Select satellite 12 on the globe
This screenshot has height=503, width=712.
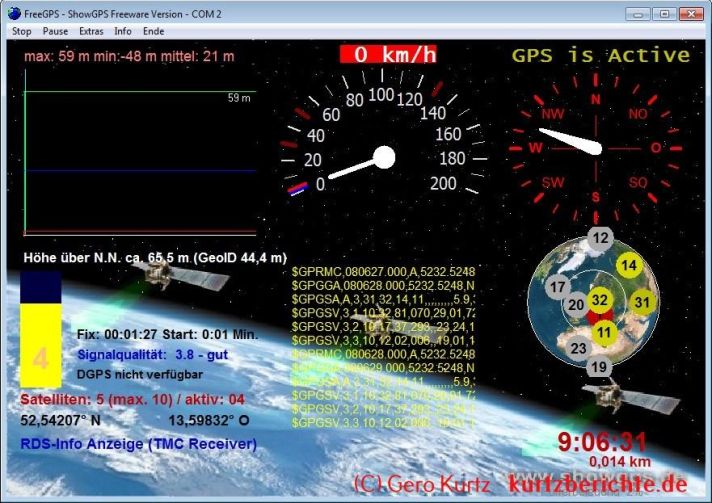[x=600, y=237]
